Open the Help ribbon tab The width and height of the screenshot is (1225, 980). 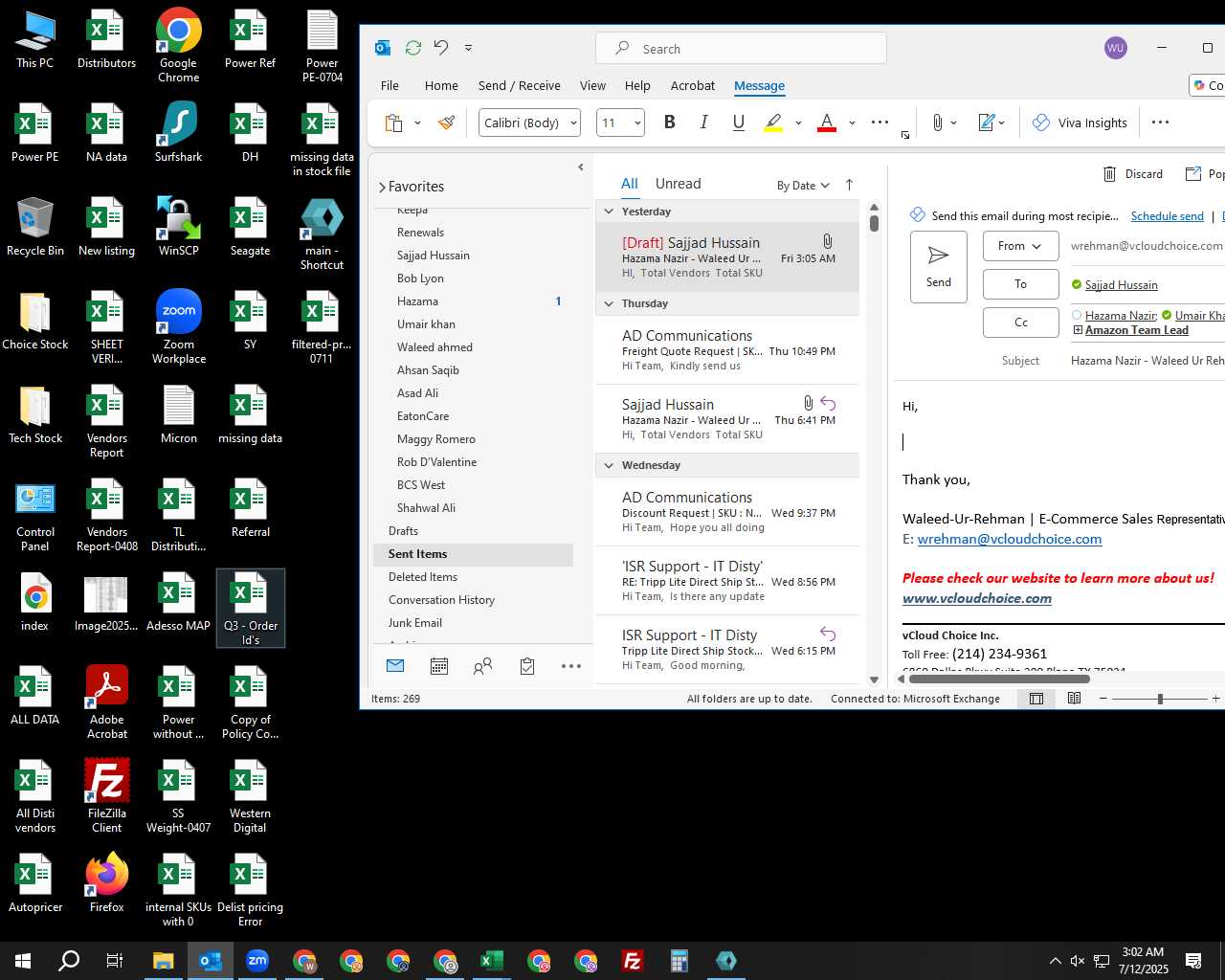pos(637,85)
